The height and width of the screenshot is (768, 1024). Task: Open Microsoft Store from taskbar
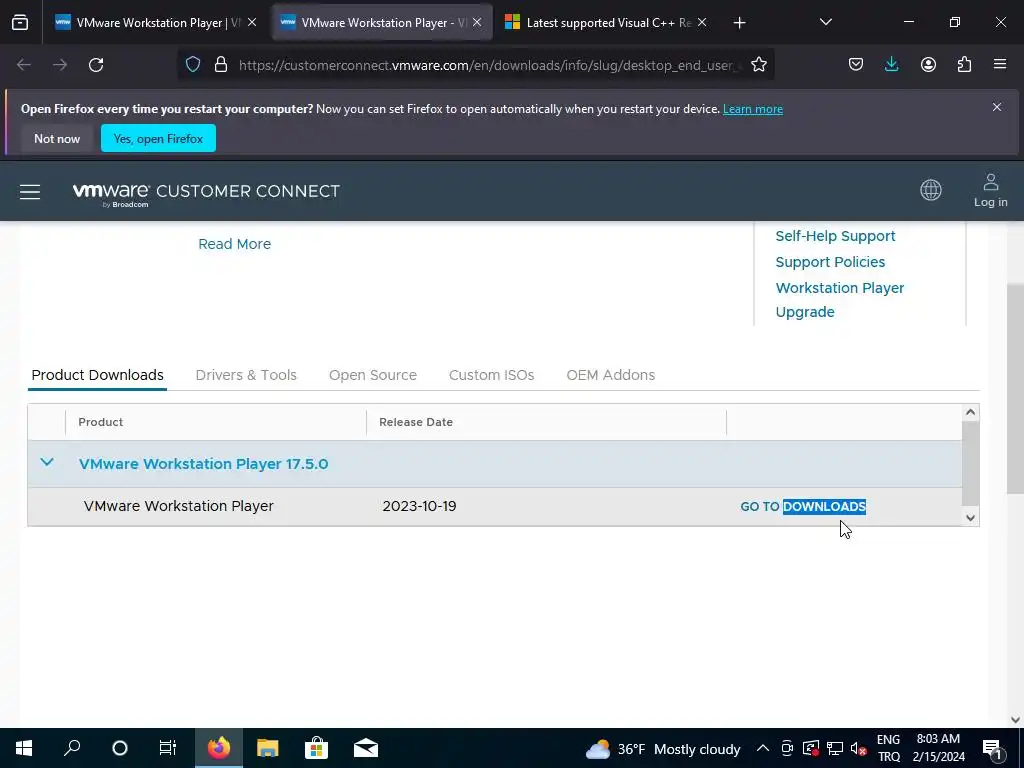coord(316,748)
